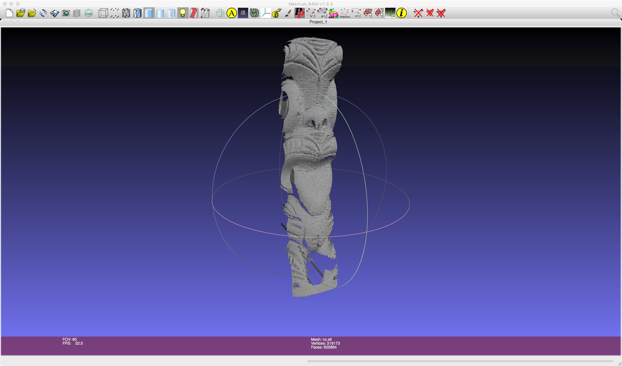The width and height of the screenshot is (622, 366).
Task: Show mesh info with yellow i icon
Action: [x=402, y=13]
